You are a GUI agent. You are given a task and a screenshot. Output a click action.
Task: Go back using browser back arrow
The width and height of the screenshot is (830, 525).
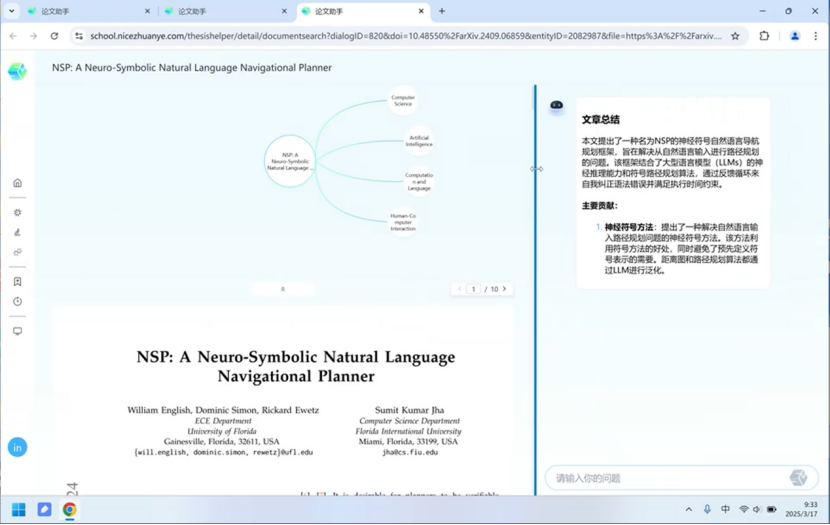(x=13, y=36)
